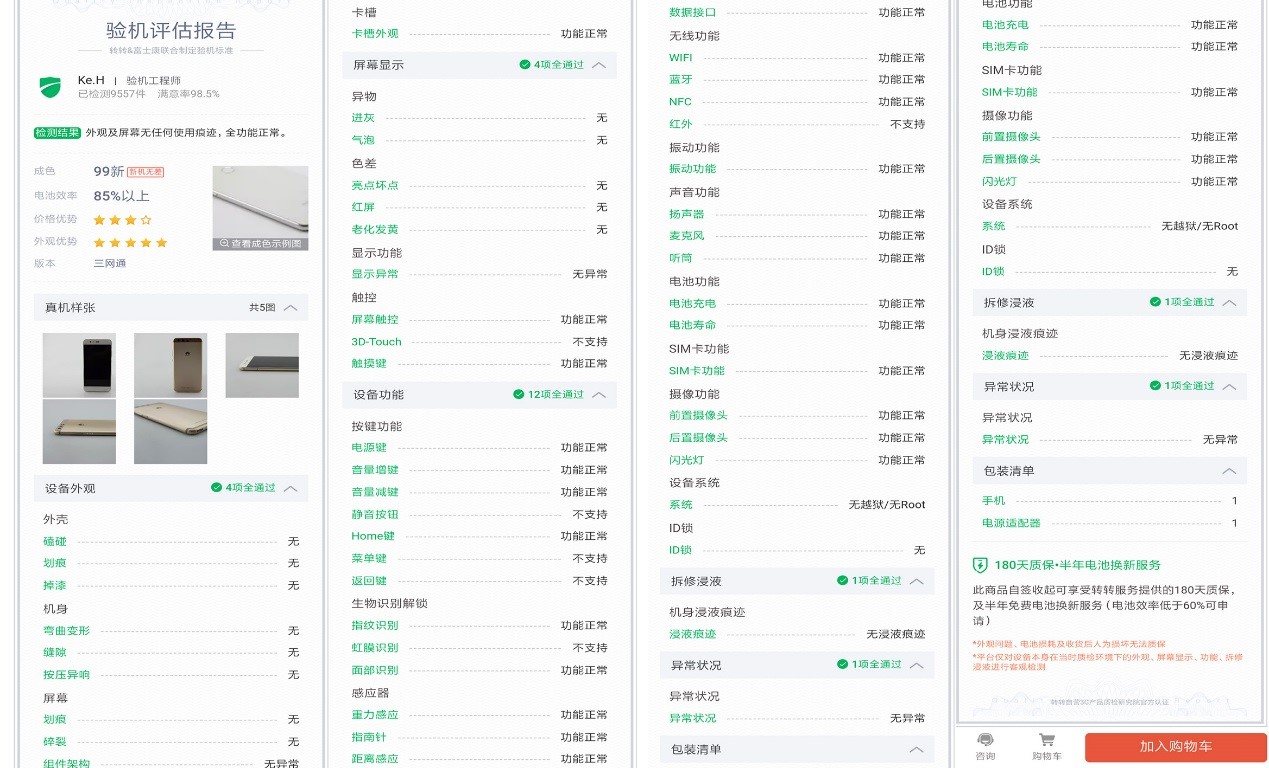The width and height of the screenshot is (1269, 768).
Task: Collapse the 设备外观 section
Action: coord(292,488)
